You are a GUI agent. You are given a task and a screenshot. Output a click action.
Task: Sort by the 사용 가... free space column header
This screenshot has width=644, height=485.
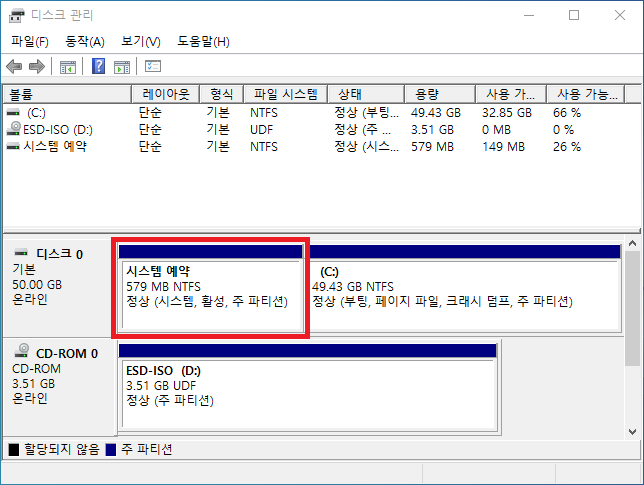[x=511, y=94]
